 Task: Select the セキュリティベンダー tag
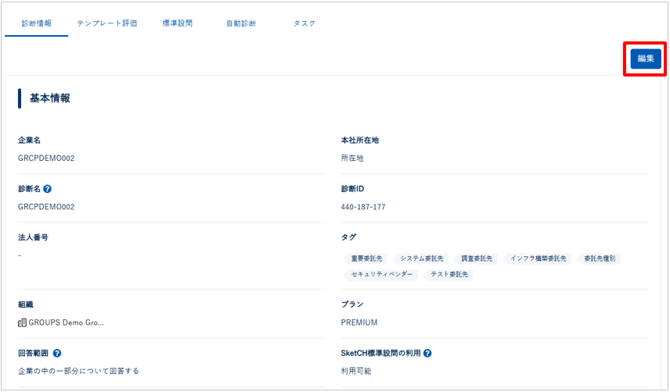[x=381, y=274]
